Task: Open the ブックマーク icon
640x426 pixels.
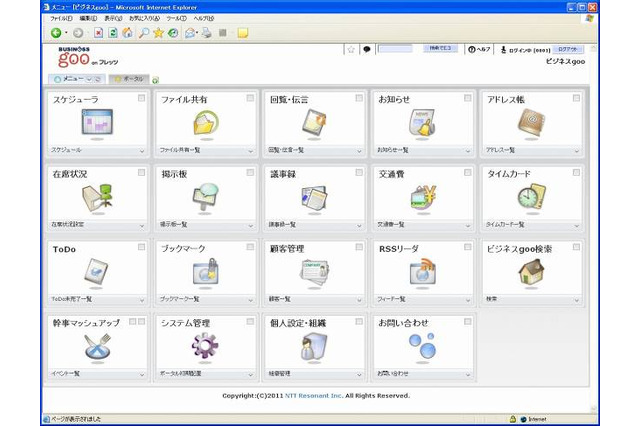Action: 206,272
